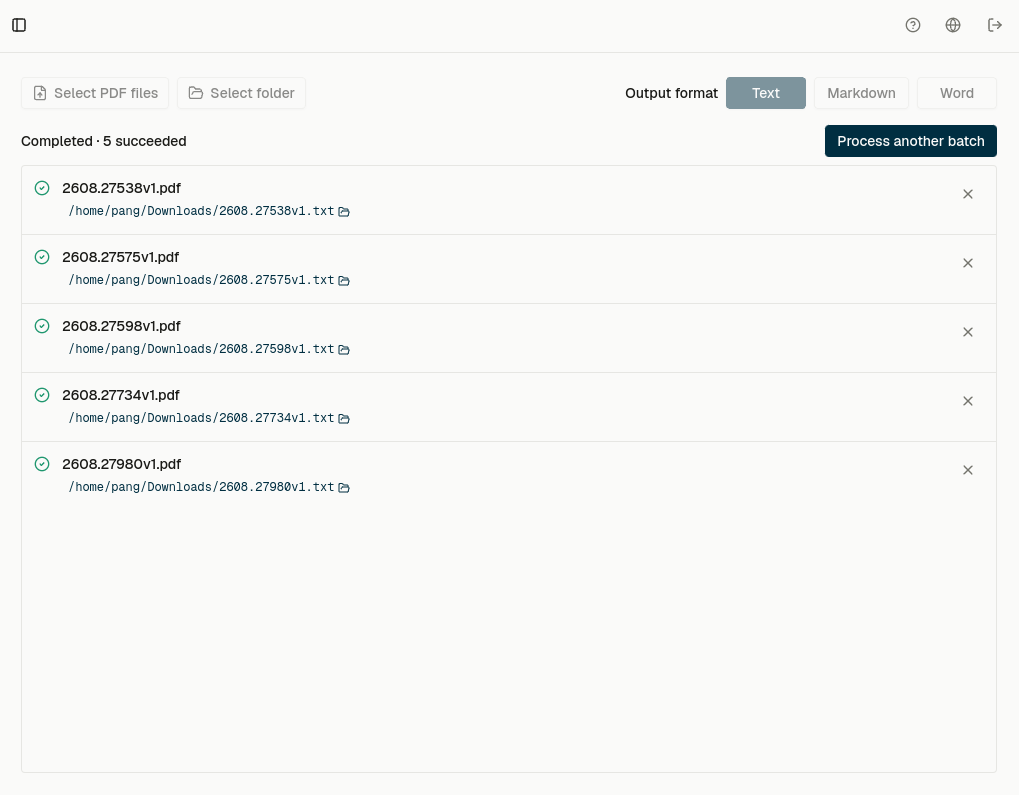
Task: Switch output format to Markdown
Action: pyautogui.click(x=861, y=93)
